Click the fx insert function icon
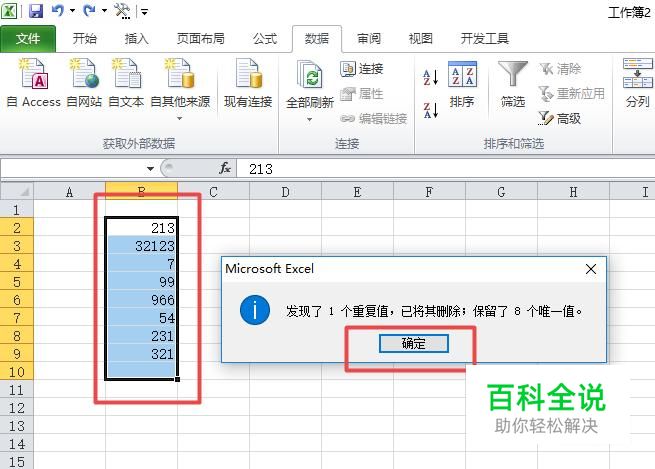Image resolution: width=655 pixels, height=469 pixels. coord(225,168)
